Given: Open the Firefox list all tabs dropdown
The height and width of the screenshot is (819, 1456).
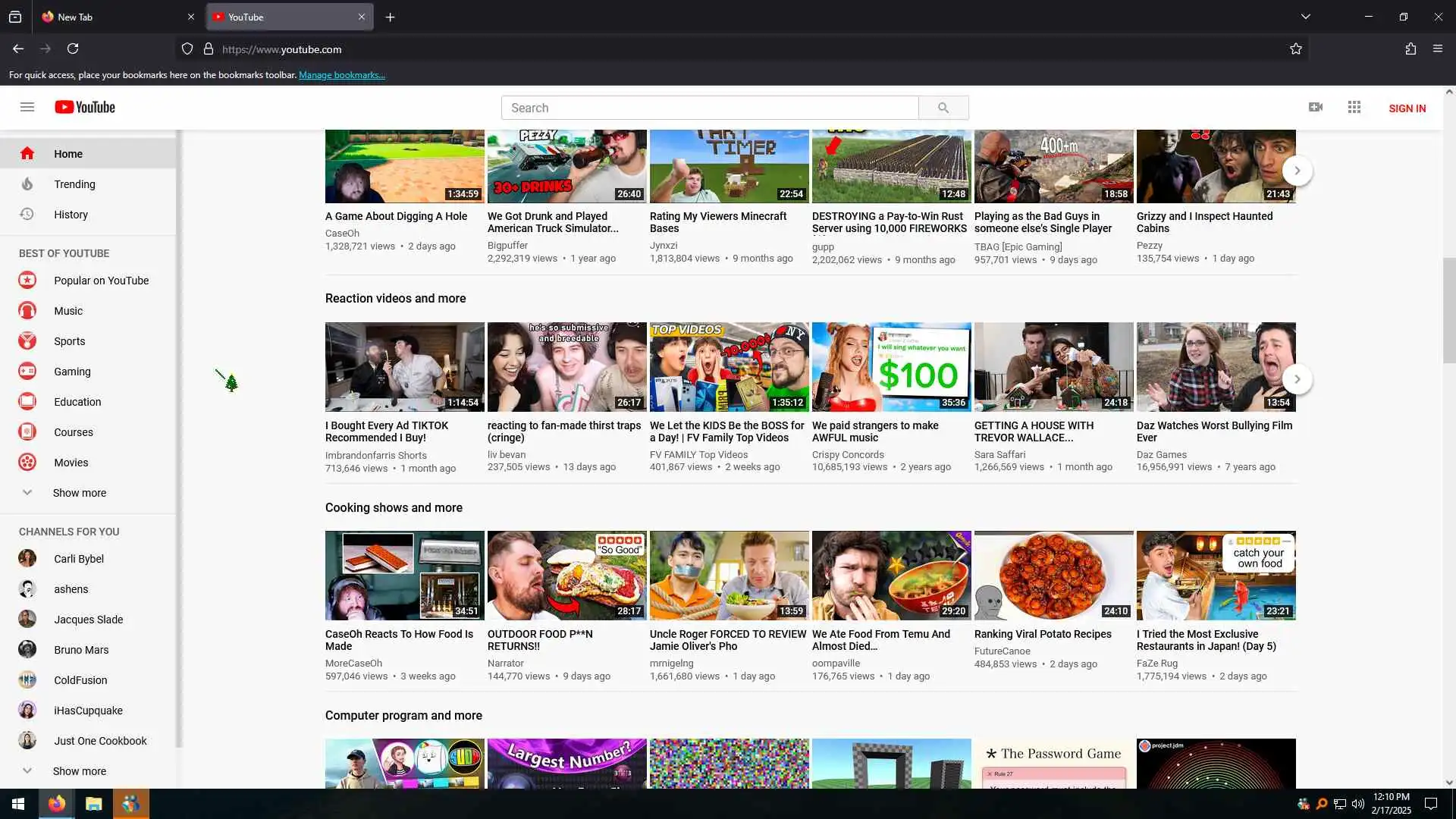Looking at the screenshot, I should pyautogui.click(x=1306, y=17).
